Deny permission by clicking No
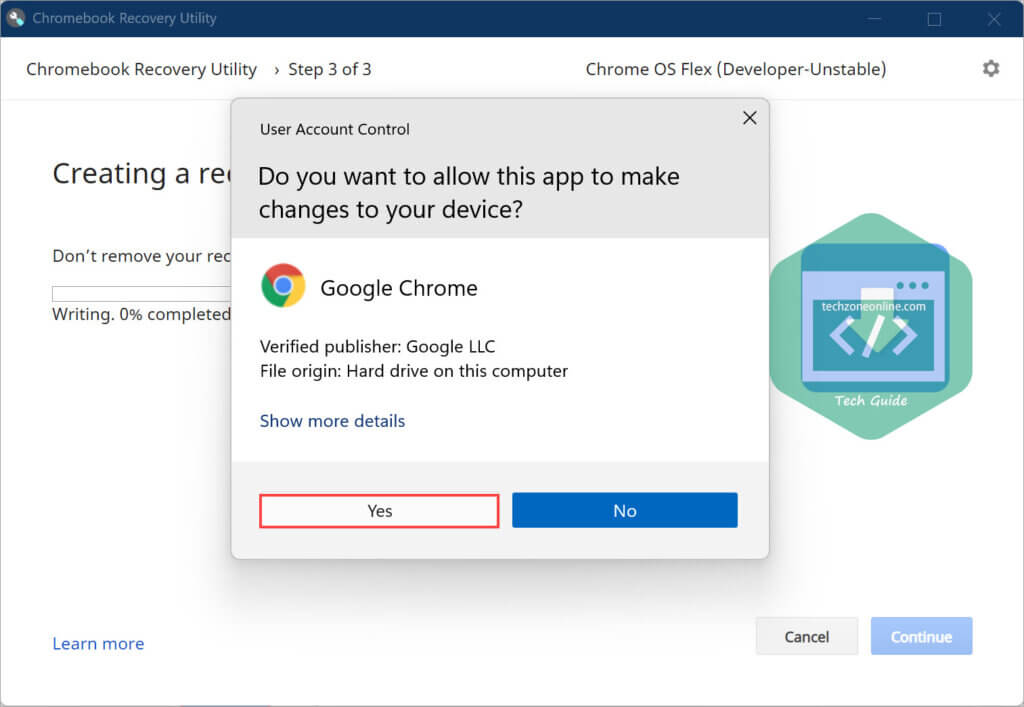 click(x=624, y=510)
